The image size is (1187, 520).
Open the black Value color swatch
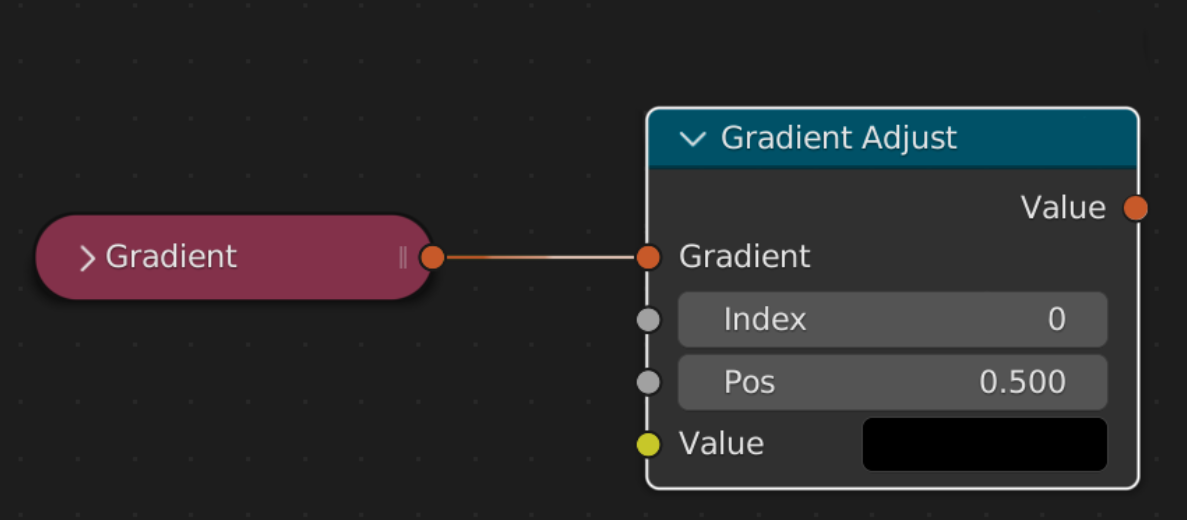click(x=985, y=444)
